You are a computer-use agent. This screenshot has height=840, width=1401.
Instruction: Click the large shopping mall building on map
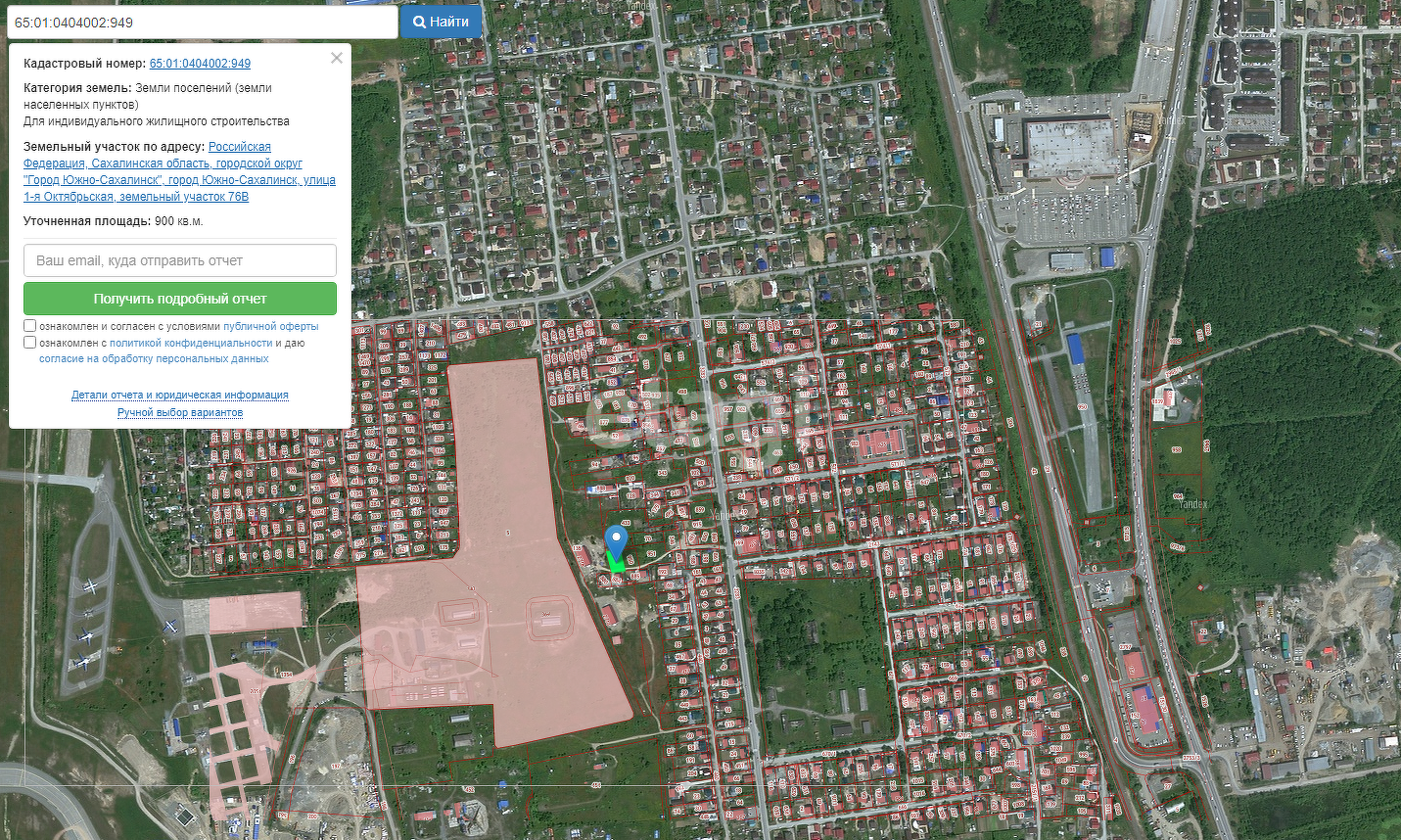(1067, 149)
